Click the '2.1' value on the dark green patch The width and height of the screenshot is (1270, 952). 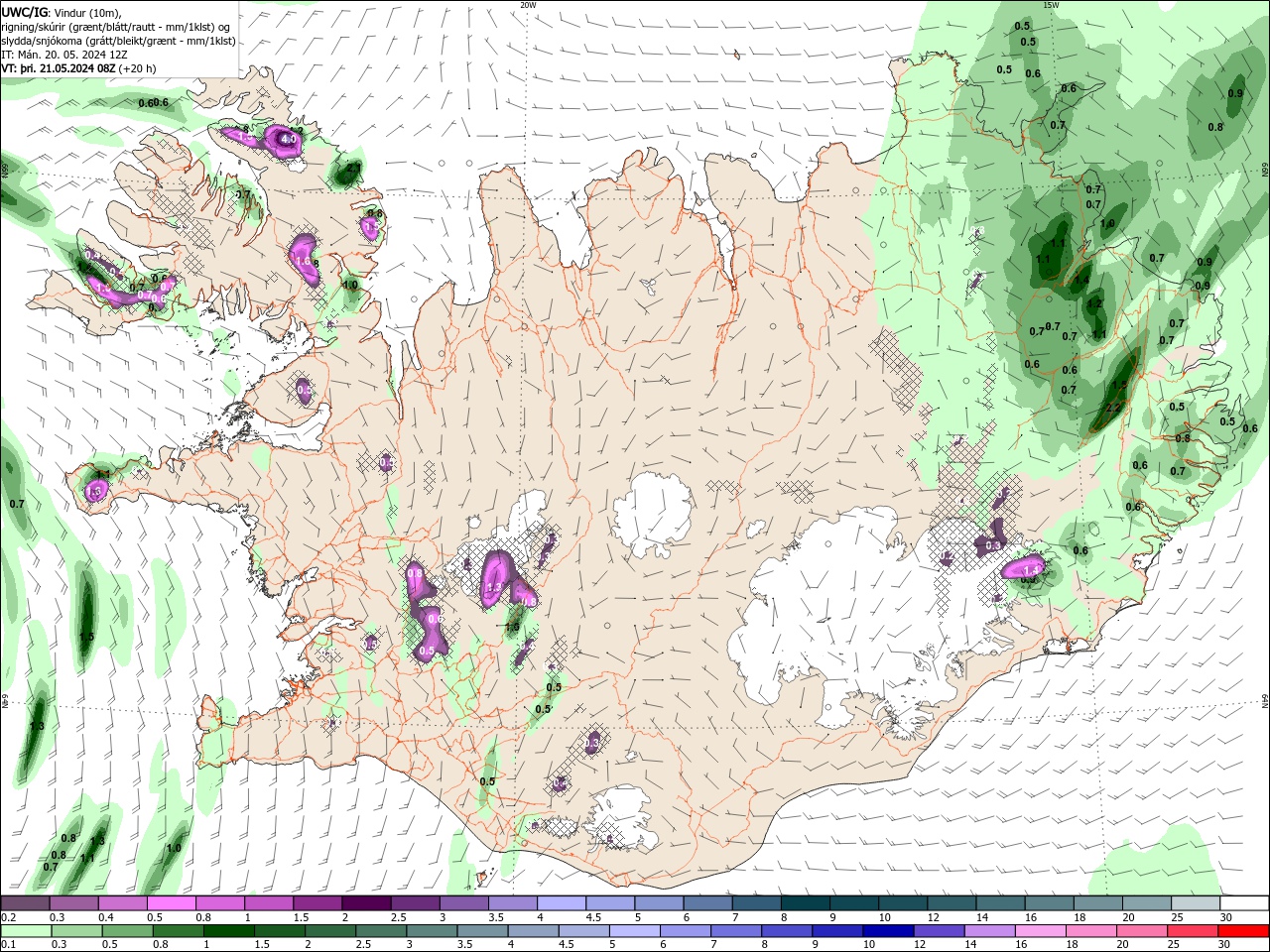click(354, 170)
